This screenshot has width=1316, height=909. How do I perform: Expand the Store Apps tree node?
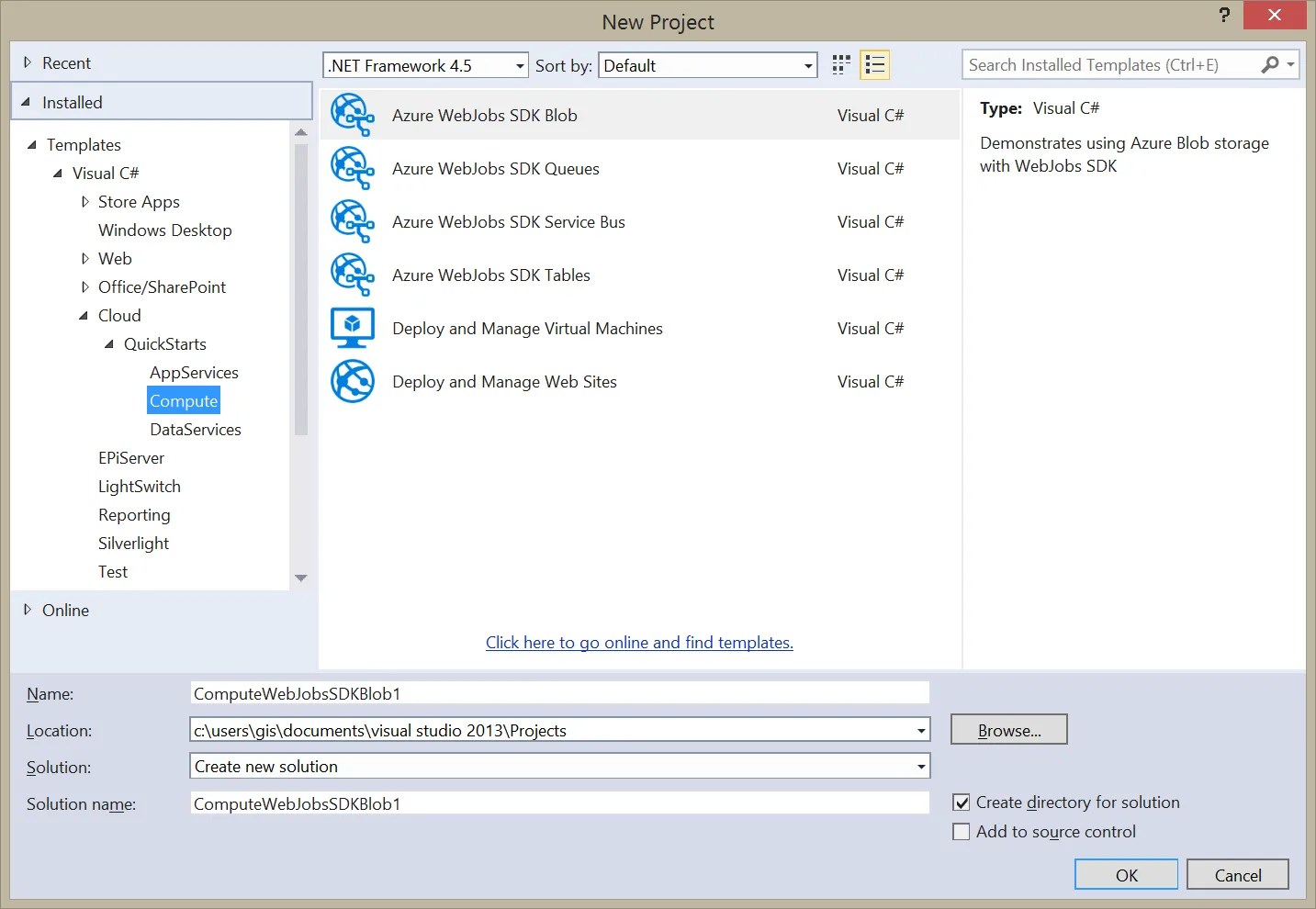point(85,201)
